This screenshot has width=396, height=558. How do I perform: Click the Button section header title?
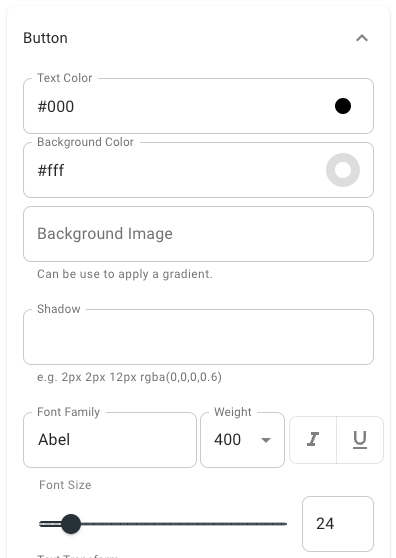point(45,38)
